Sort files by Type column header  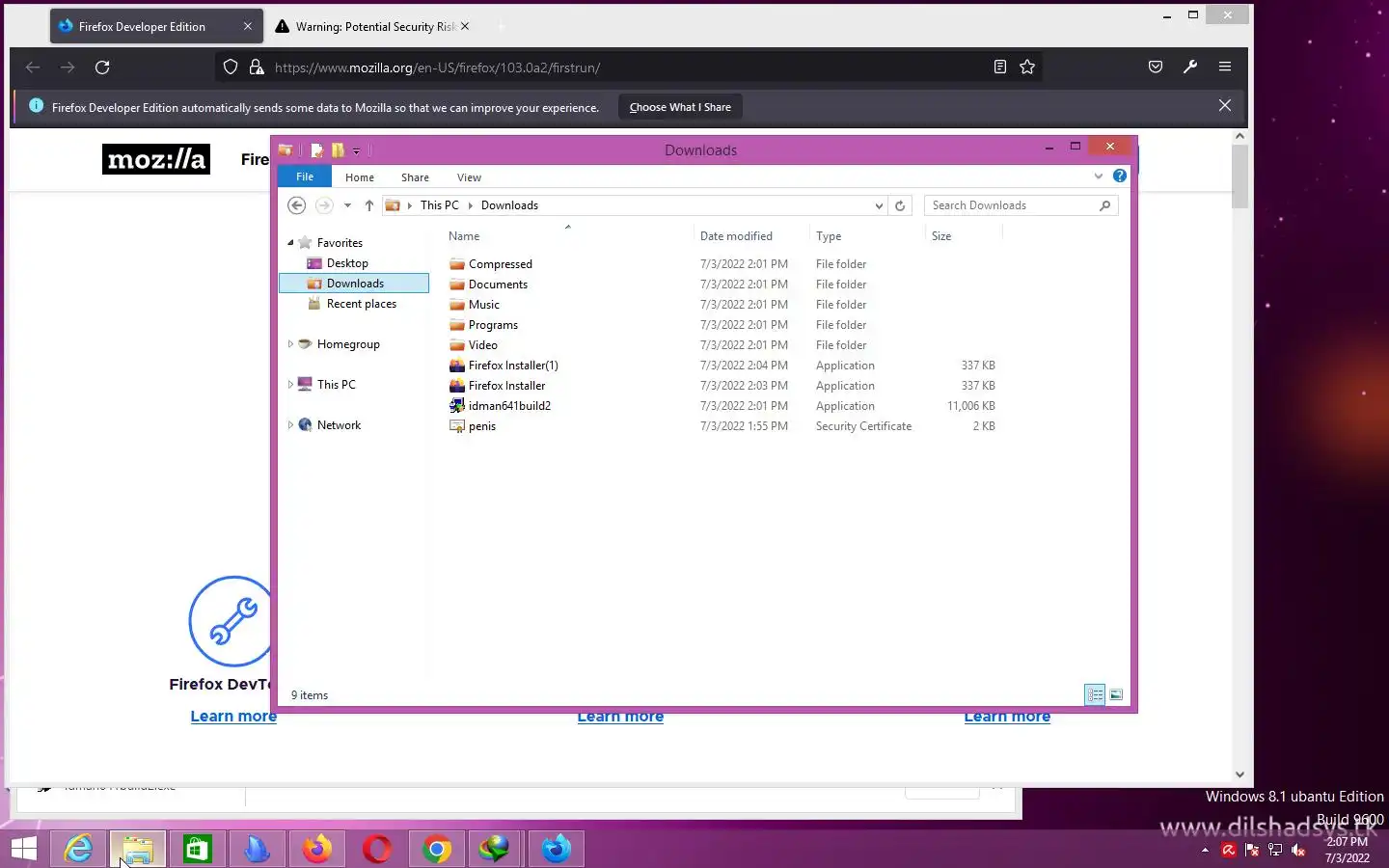829,236
